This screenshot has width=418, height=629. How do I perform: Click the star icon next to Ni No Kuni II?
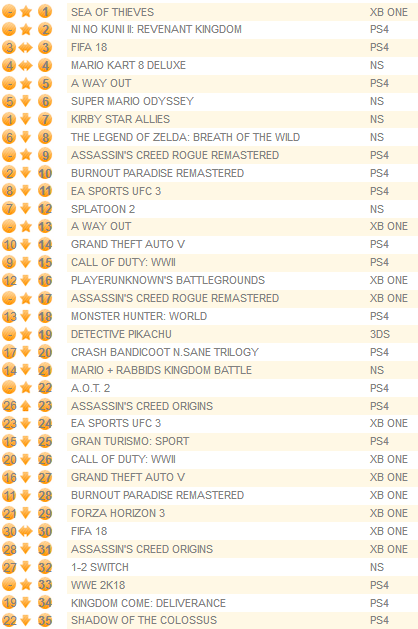point(26,29)
